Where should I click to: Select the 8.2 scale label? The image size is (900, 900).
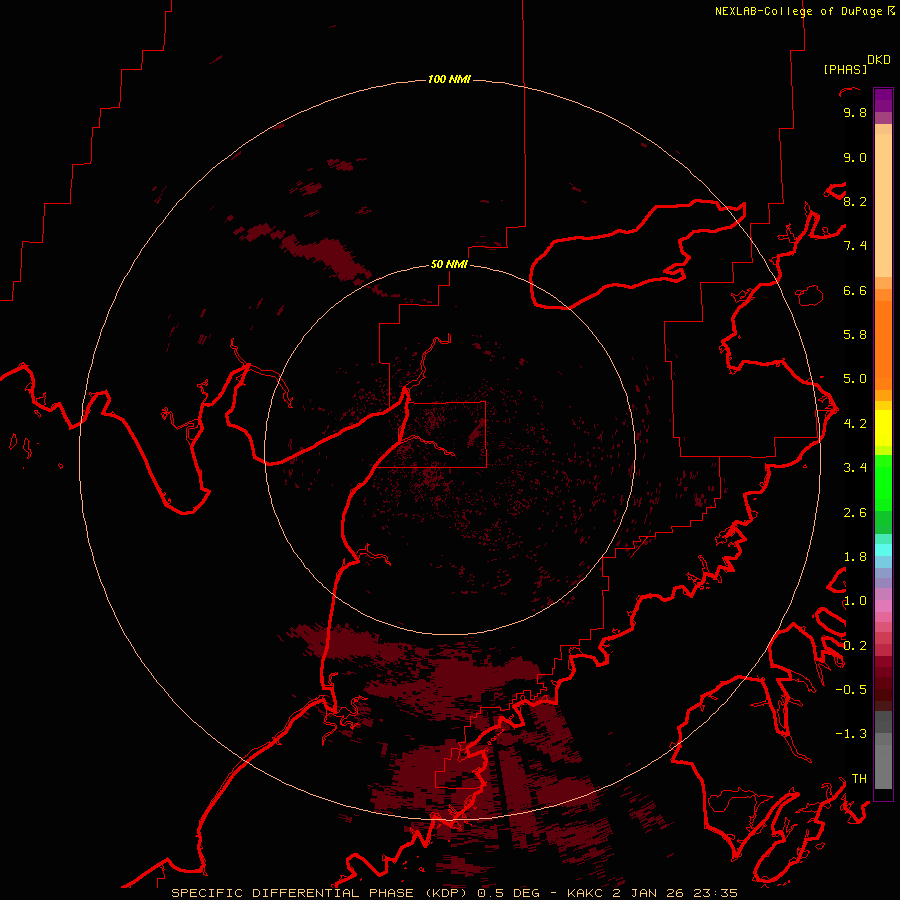point(855,201)
